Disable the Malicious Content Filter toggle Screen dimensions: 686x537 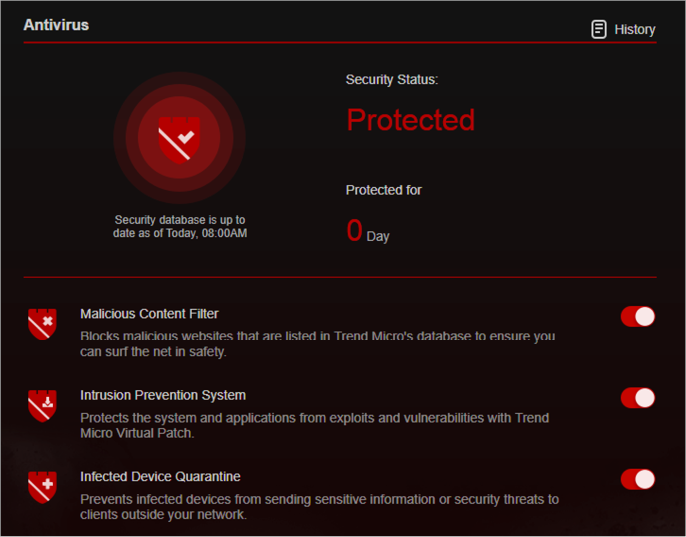pos(638,316)
